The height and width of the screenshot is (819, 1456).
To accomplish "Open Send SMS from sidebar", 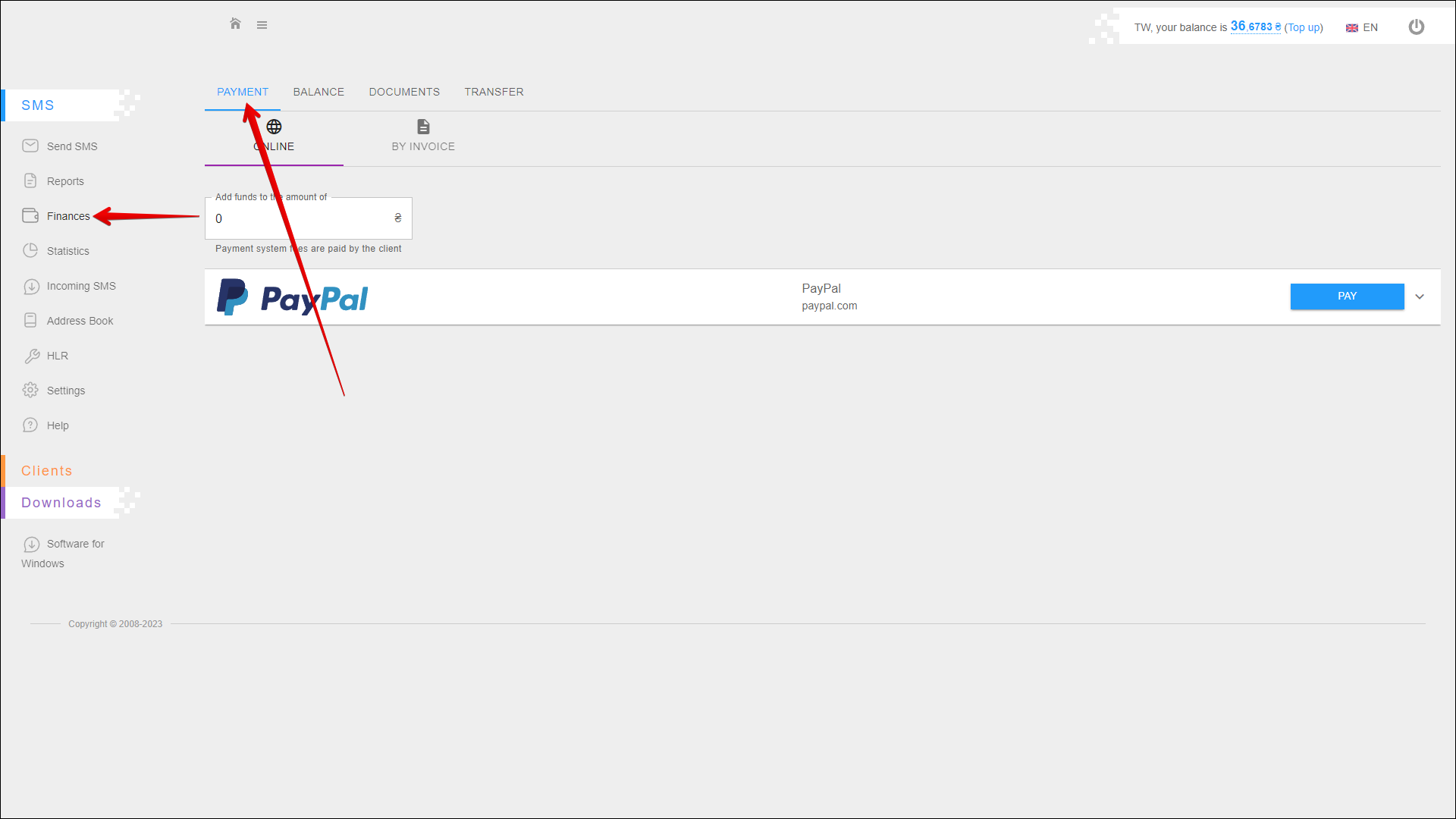I will click(71, 146).
